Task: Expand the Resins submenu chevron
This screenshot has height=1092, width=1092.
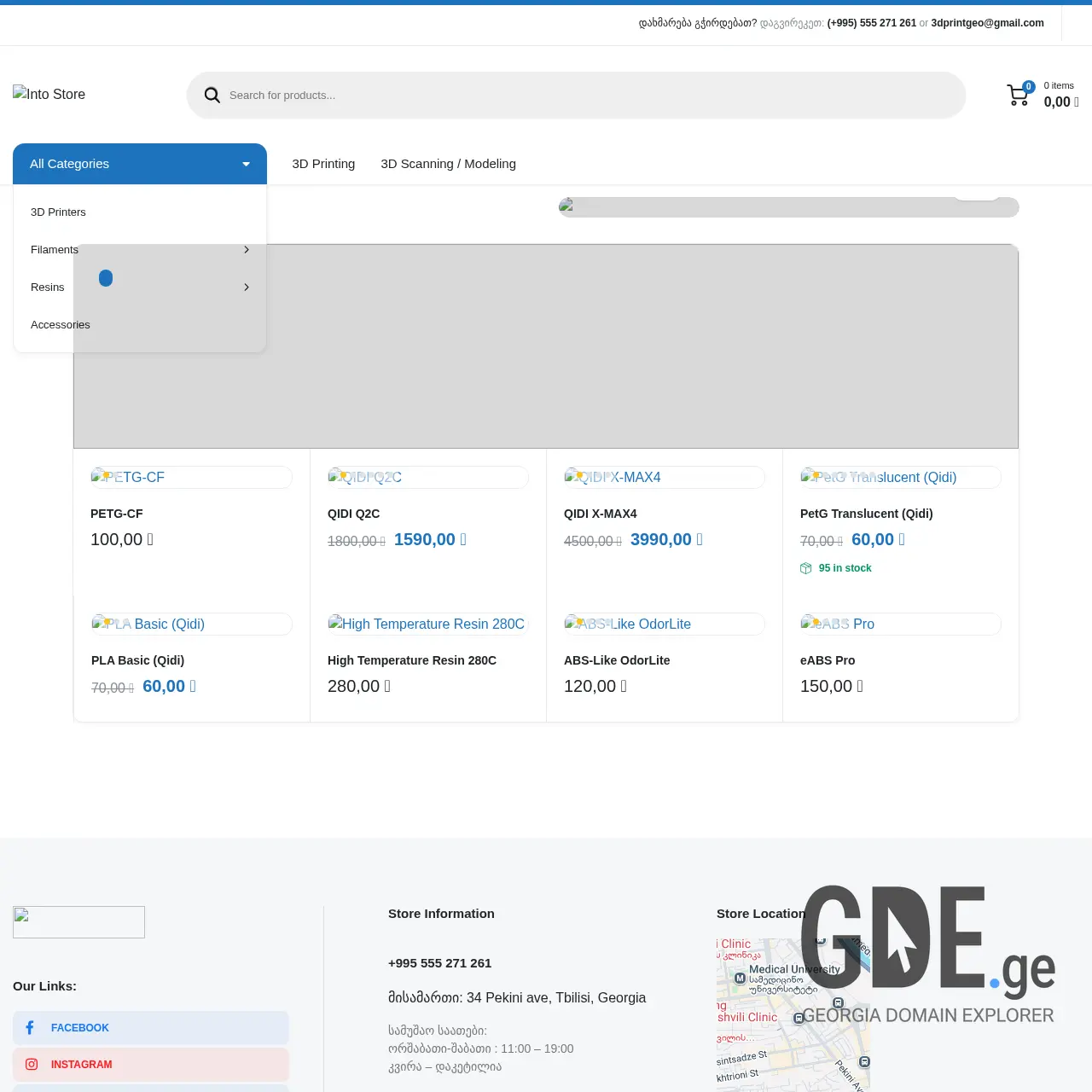Action: tap(246, 287)
